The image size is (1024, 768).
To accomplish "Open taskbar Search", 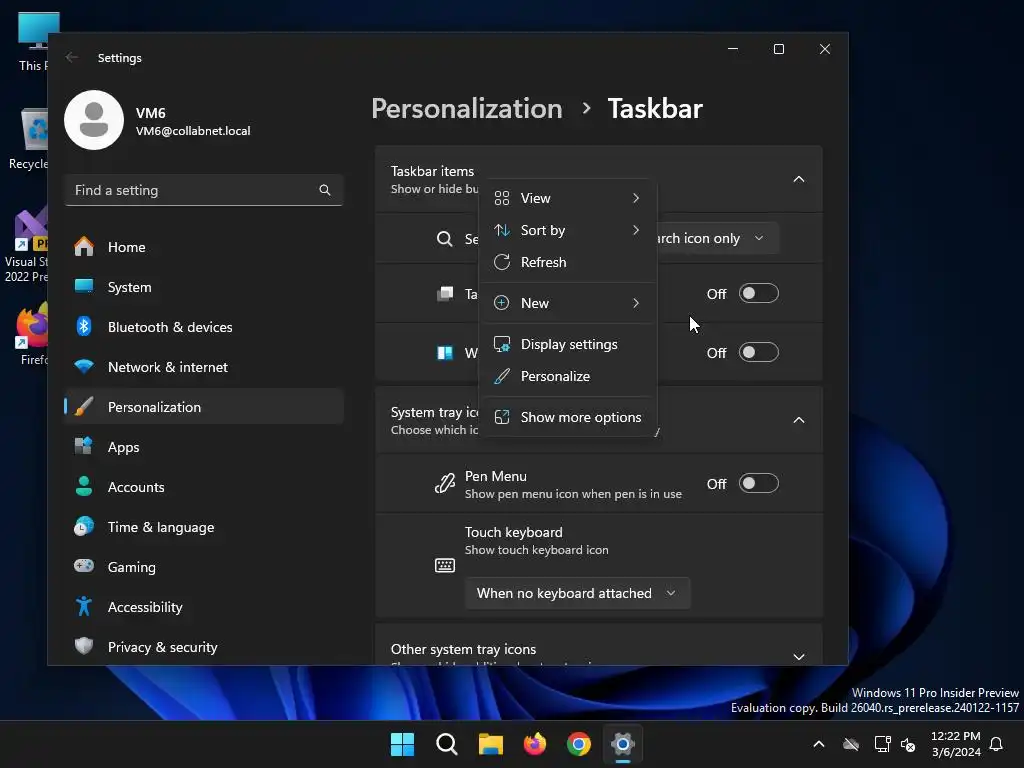I will [x=447, y=744].
